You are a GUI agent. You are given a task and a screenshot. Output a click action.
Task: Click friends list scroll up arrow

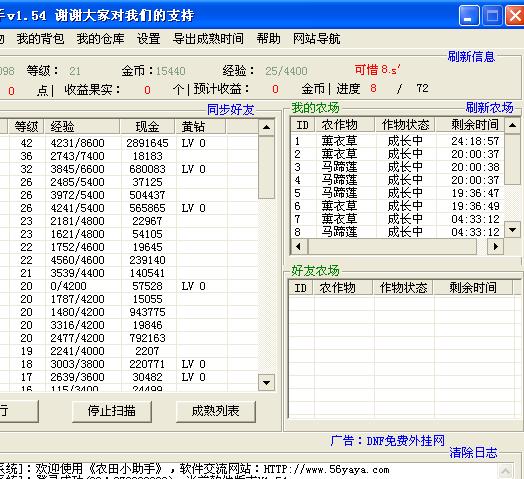click(266, 127)
